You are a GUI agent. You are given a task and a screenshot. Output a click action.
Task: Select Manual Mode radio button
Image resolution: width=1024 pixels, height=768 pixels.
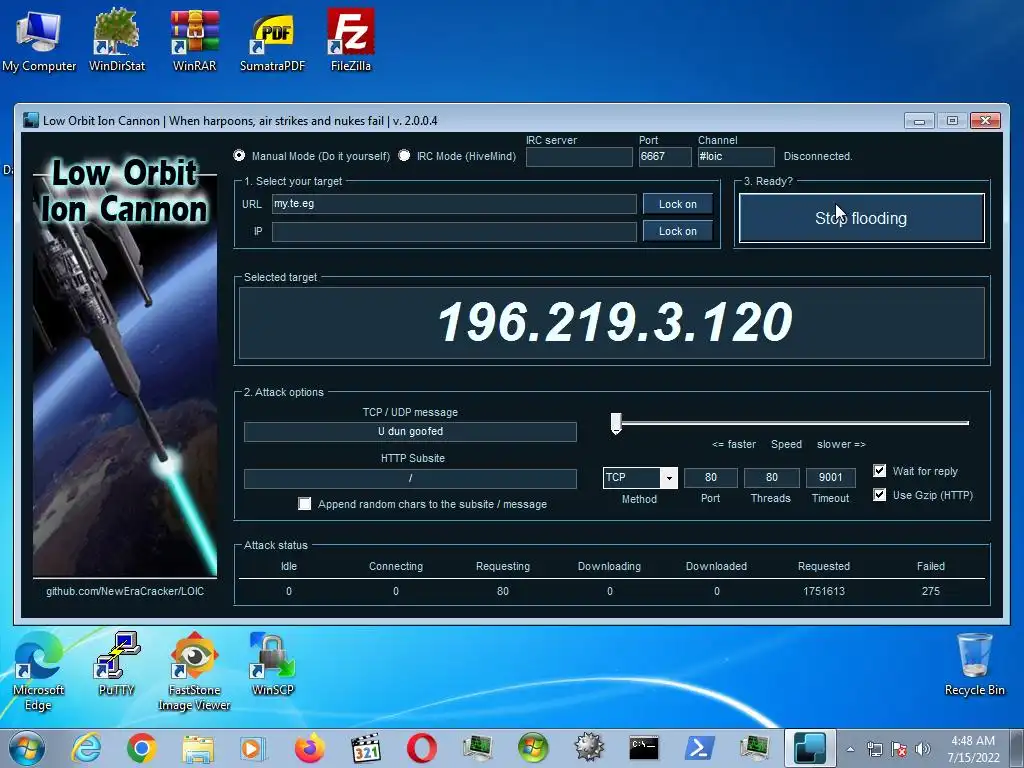click(x=239, y=155)
